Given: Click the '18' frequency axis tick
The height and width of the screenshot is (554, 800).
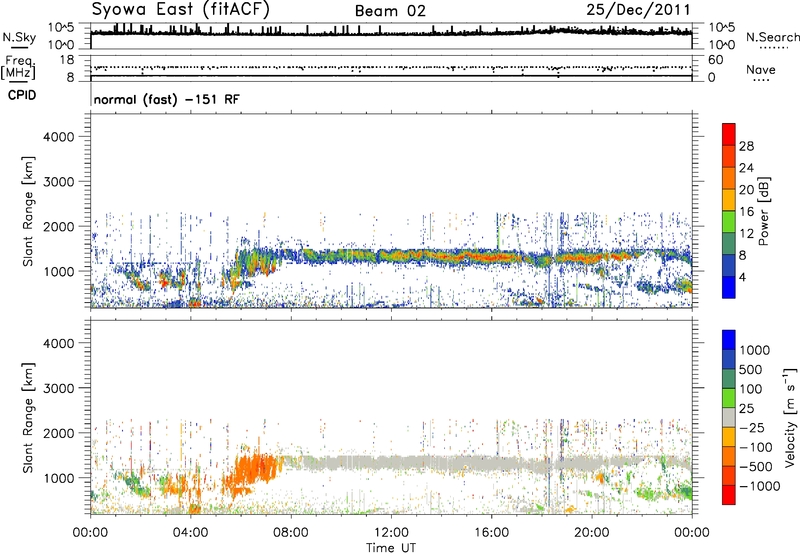Looking at the screenshot, I should pos(67,60).
